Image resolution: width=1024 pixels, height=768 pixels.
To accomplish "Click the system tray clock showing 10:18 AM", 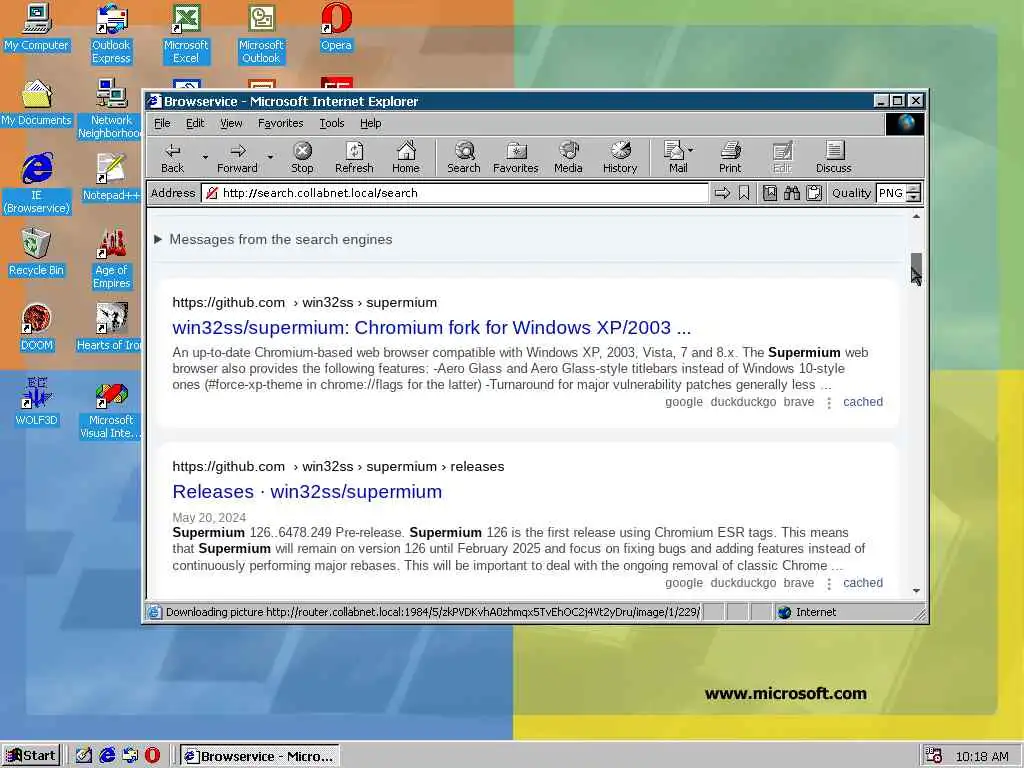I will [x=982, y=756].
